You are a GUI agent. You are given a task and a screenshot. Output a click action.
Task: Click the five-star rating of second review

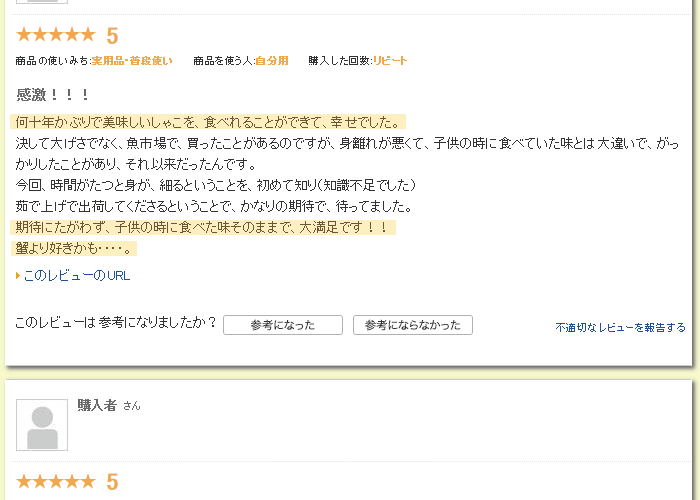point(56,481)
